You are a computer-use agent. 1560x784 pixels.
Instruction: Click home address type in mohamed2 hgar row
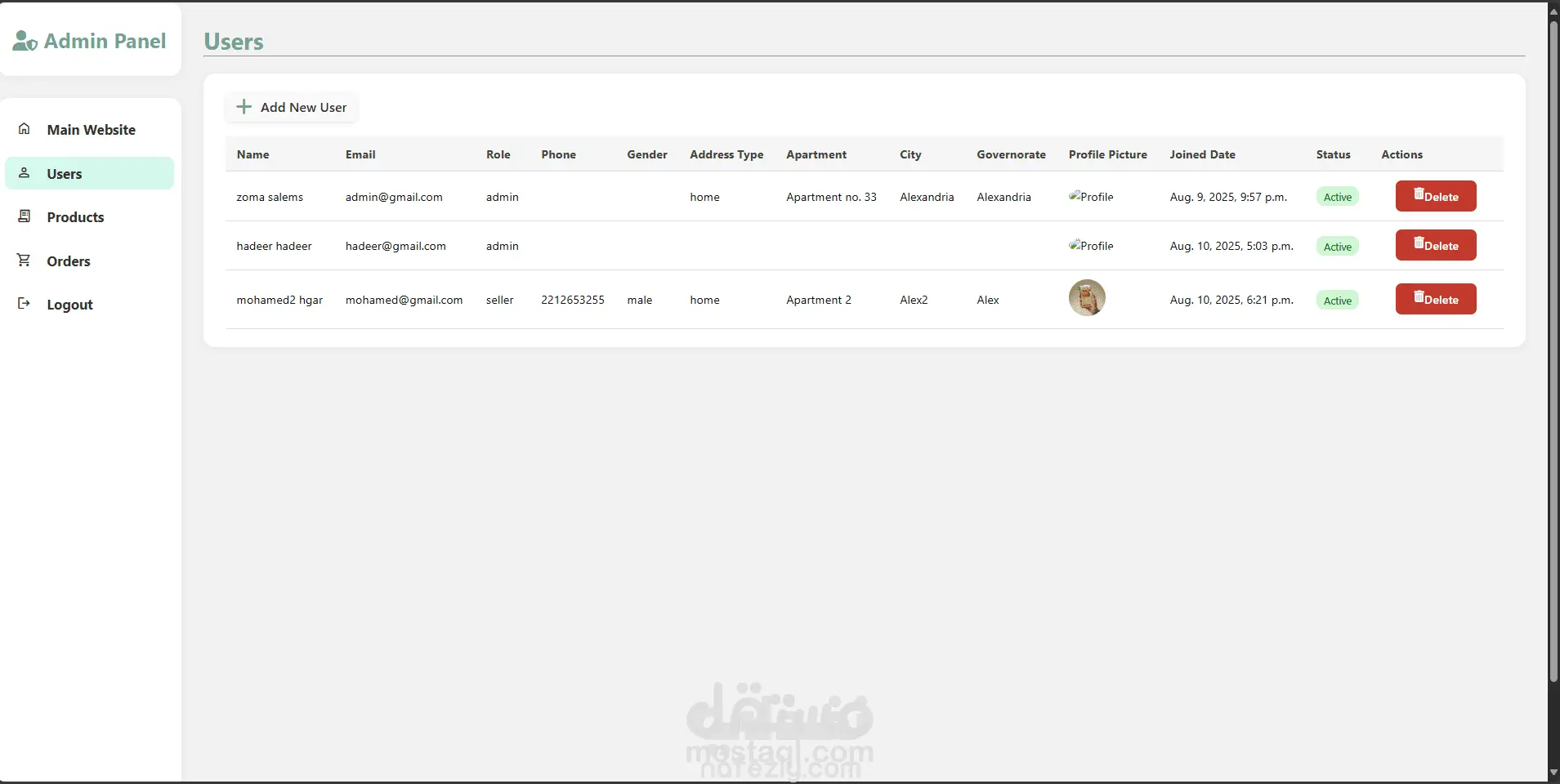point(704,300)
